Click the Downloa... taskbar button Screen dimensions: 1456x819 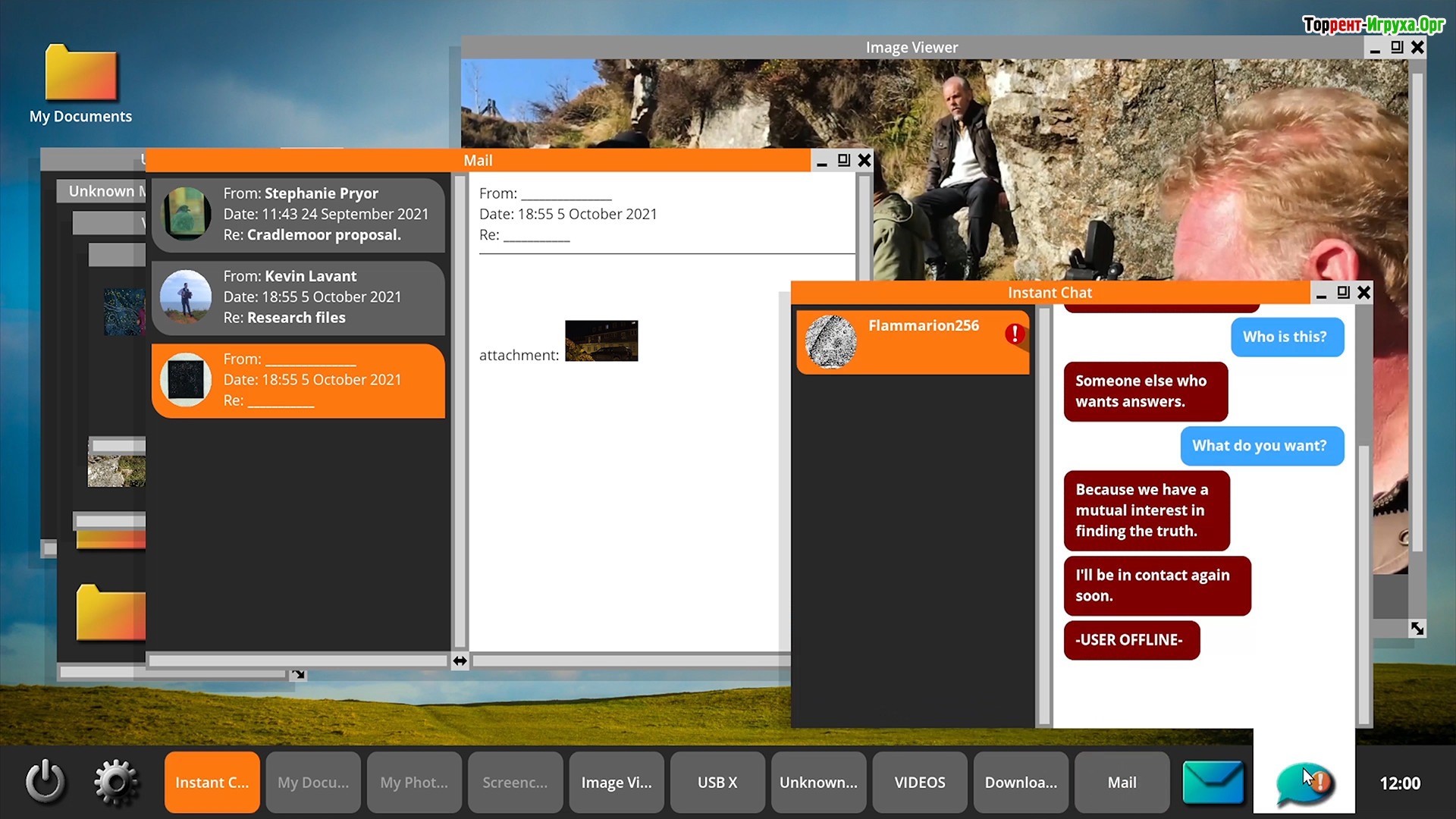click(1021, 783)
